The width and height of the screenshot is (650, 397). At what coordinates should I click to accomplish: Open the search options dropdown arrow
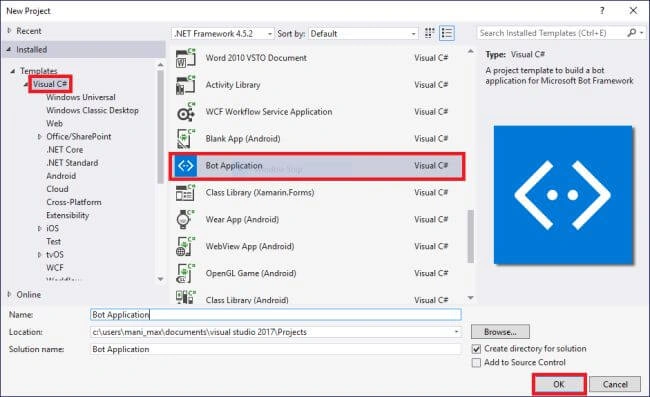[x=642, y=33]
